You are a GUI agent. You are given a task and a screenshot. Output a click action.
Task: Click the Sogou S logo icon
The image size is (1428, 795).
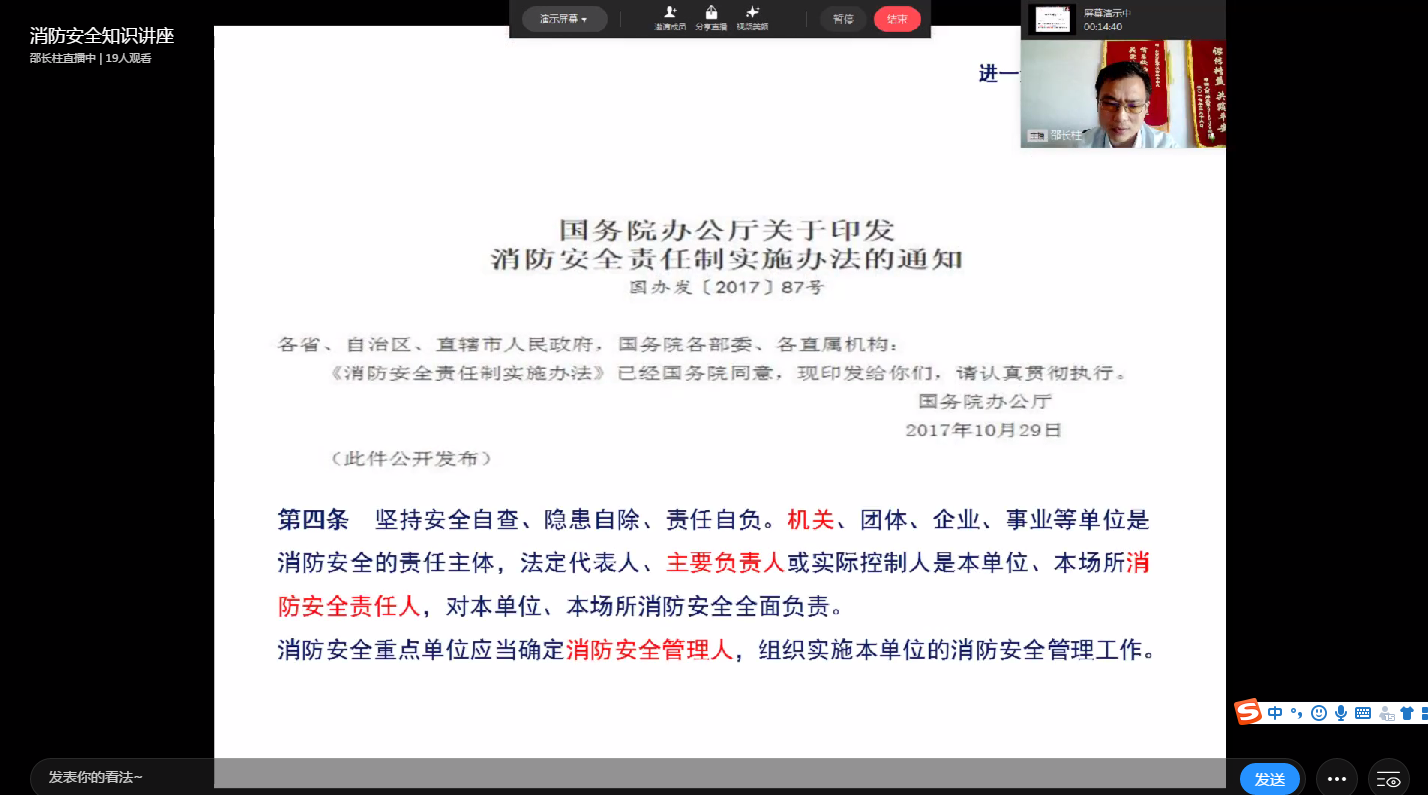[1248, 712]
